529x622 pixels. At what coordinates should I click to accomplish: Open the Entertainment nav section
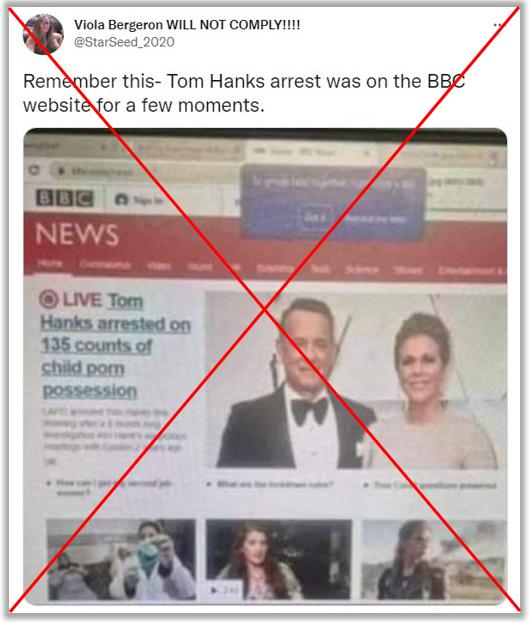pyautogui.click(x=472, y=271)
